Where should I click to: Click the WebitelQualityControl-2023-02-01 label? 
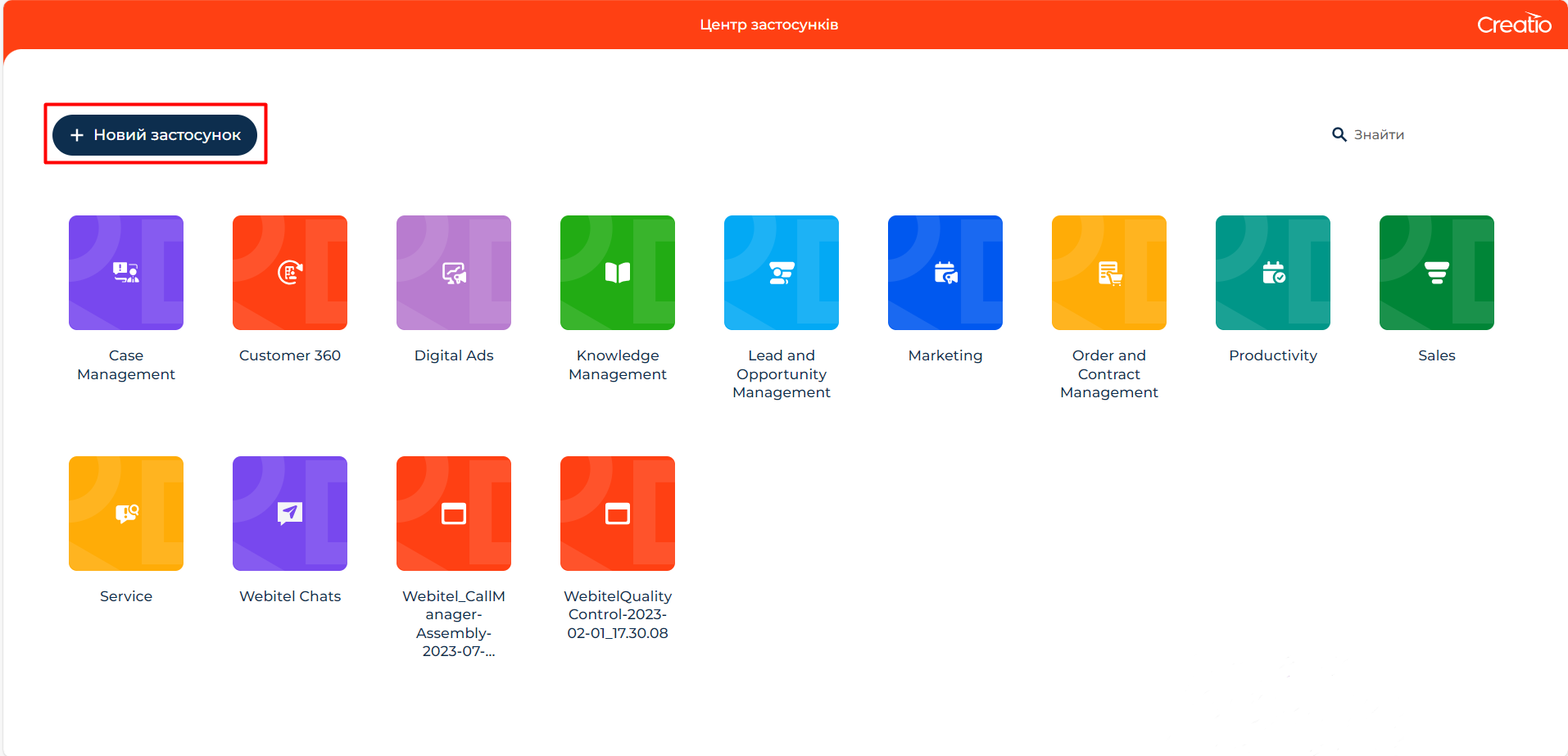[618, 614]
